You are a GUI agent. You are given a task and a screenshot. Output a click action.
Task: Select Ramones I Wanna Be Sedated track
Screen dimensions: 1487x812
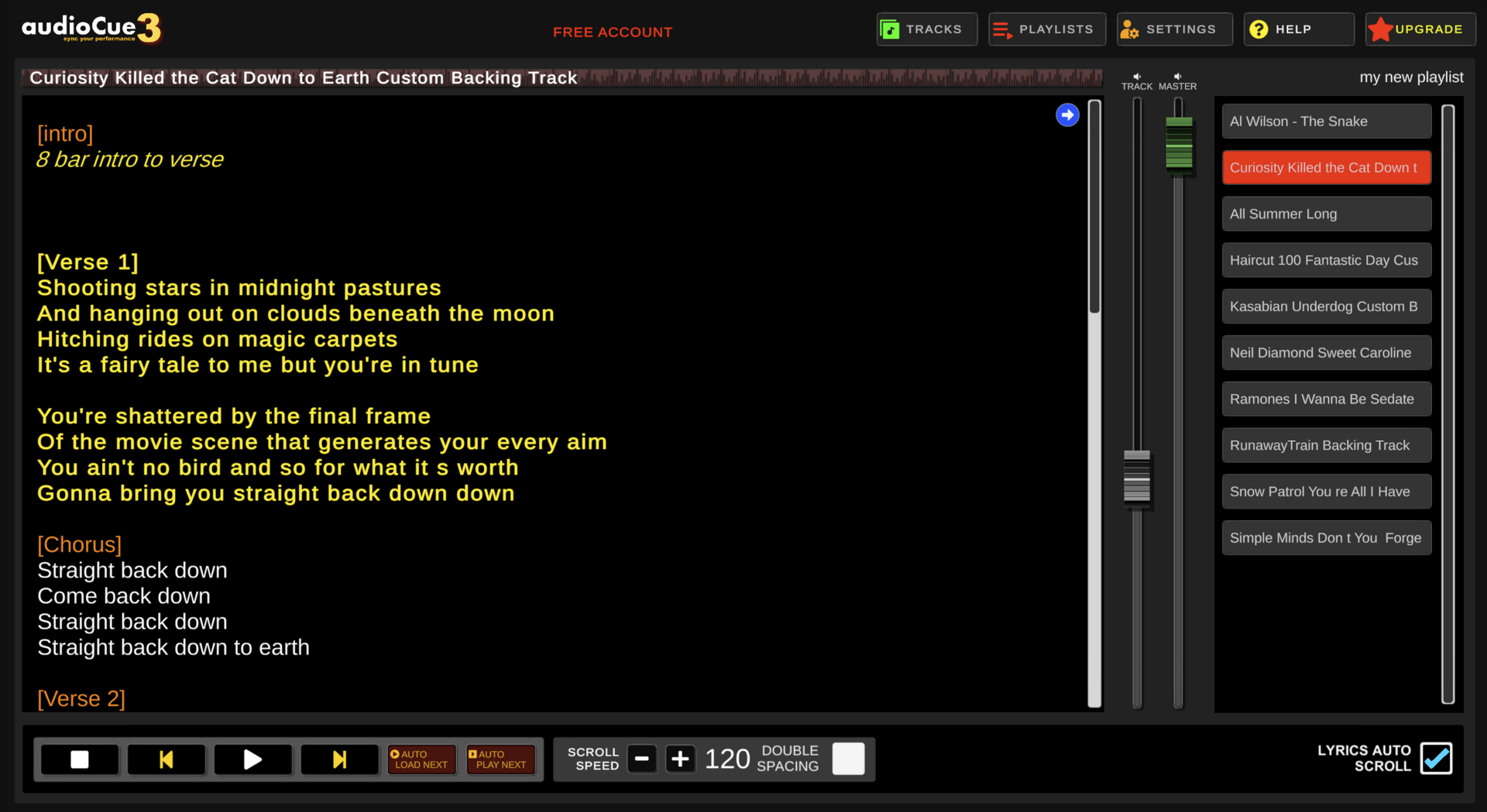tap(1327, 399)
